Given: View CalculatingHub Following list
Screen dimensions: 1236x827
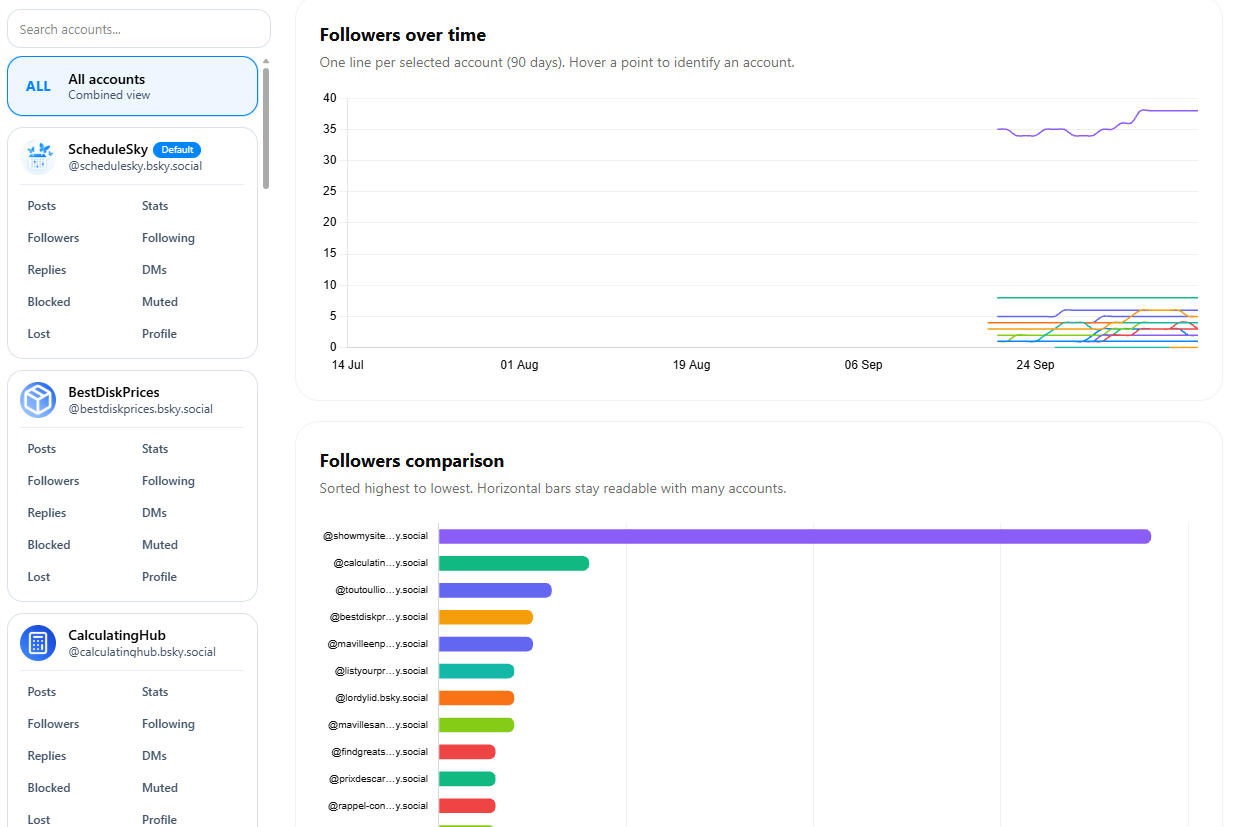Looking at the screenshot, I should click(168, 724).
